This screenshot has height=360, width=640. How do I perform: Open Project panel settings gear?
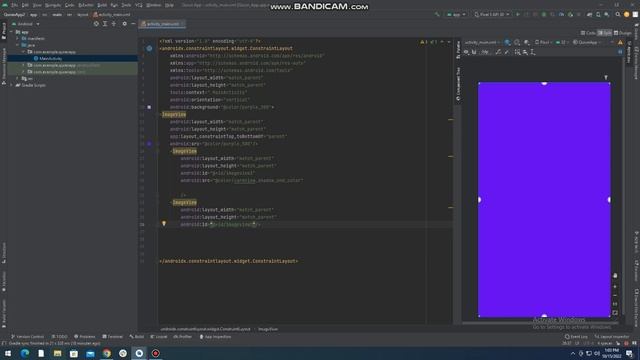pyautogui.click(x=124, y=24)
